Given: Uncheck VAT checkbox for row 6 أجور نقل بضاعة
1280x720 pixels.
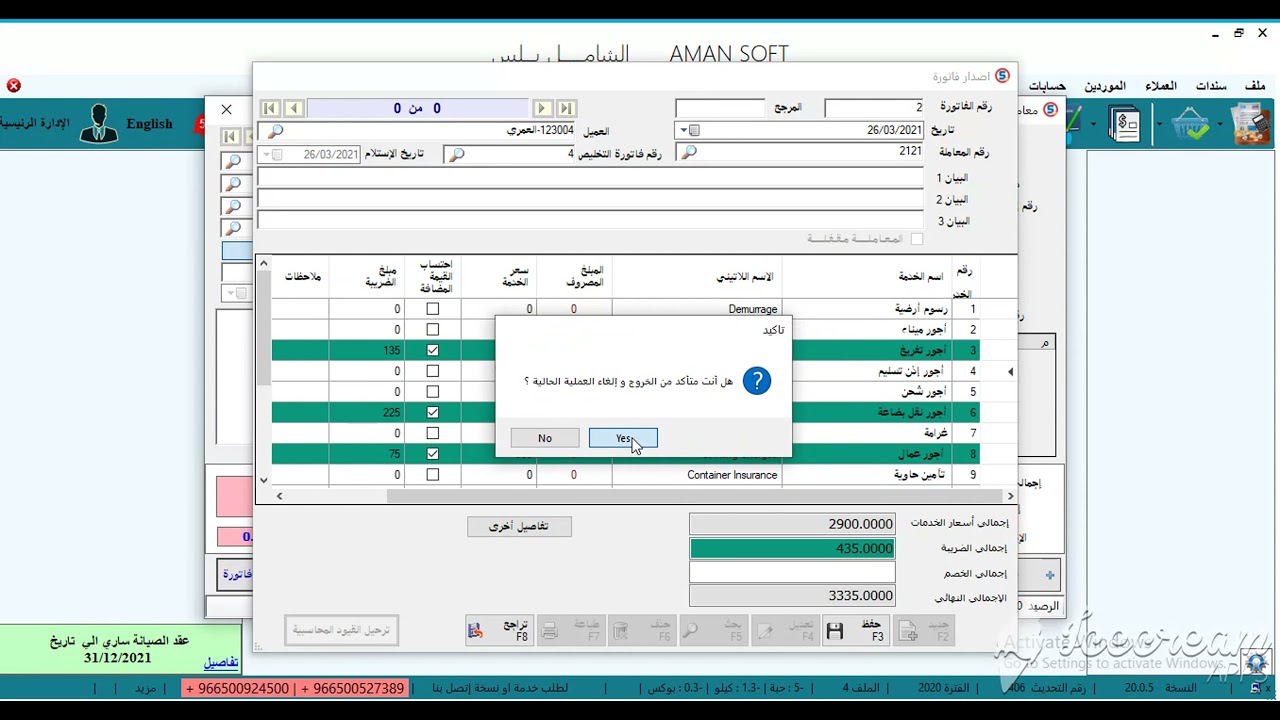Looking at the screenshot, I should pyautogui.click(x=432, y=412).
